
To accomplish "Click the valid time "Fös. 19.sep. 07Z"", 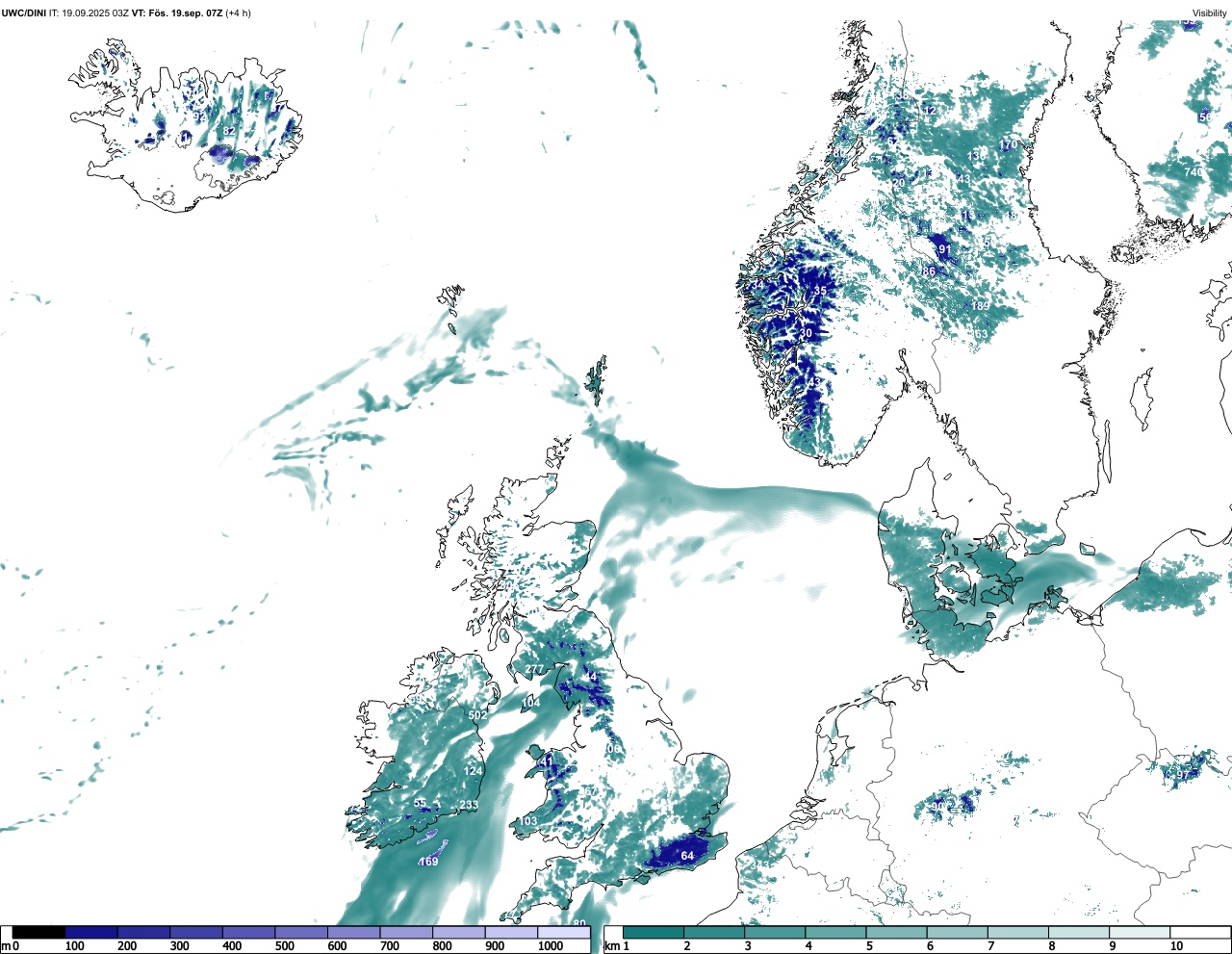I will (188, 13).
